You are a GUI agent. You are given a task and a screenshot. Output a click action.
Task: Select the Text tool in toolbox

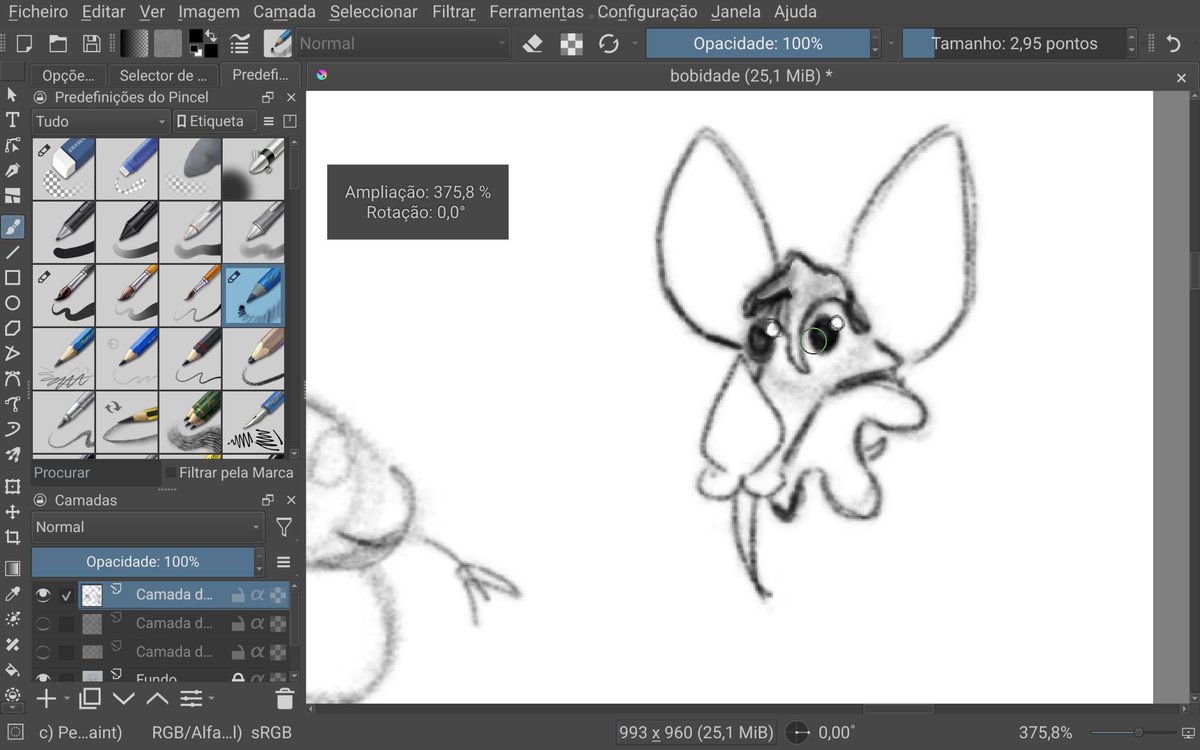point(12,120)
